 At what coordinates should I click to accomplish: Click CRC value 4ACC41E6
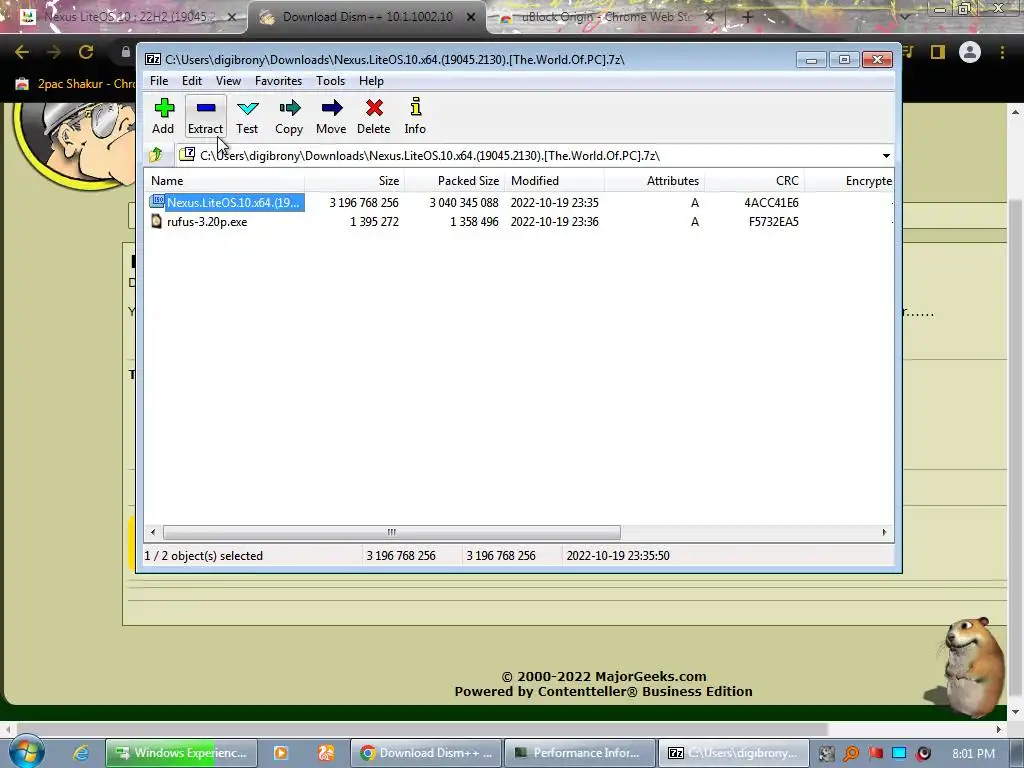771,202
